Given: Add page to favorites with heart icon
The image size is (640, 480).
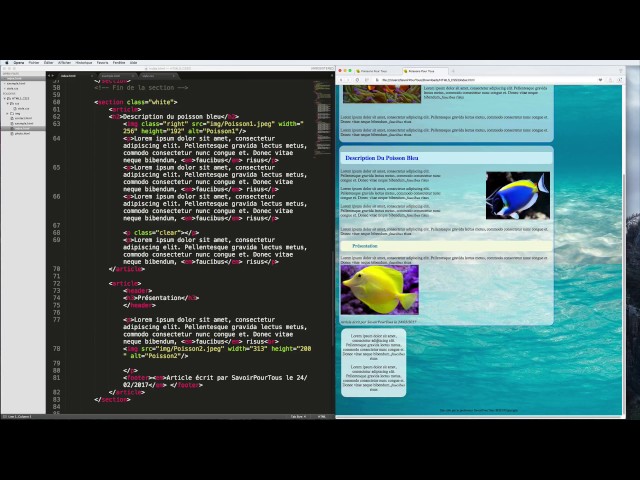Looking at the screenshot, I should tap(600, 80).
